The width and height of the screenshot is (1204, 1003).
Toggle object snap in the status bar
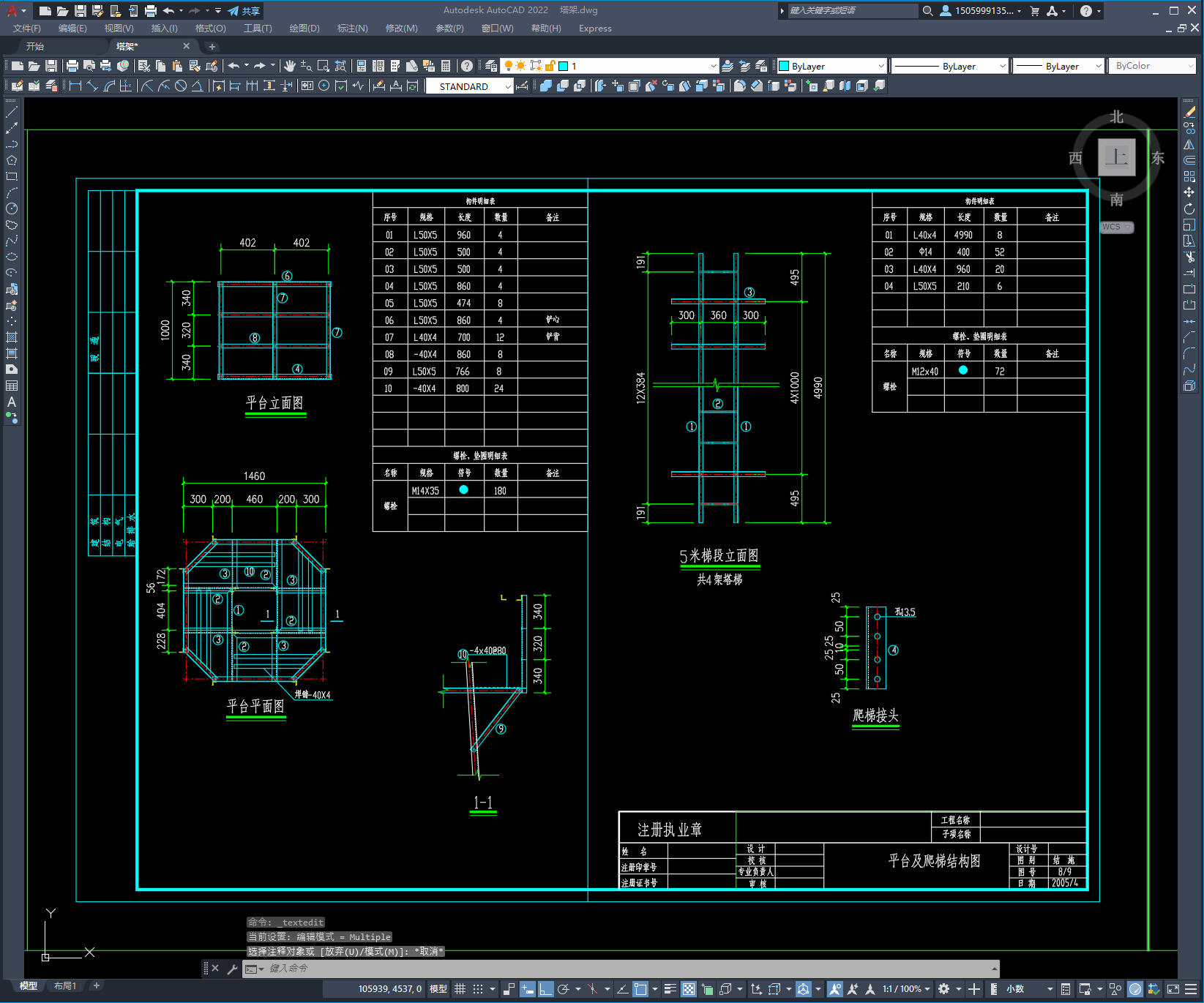coord(640,989)
